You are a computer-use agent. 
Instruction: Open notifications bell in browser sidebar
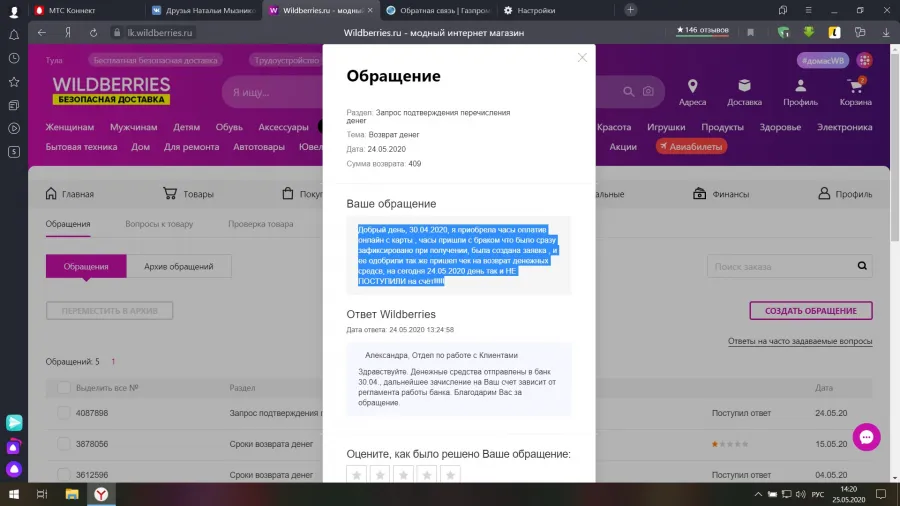coord(14,35)
